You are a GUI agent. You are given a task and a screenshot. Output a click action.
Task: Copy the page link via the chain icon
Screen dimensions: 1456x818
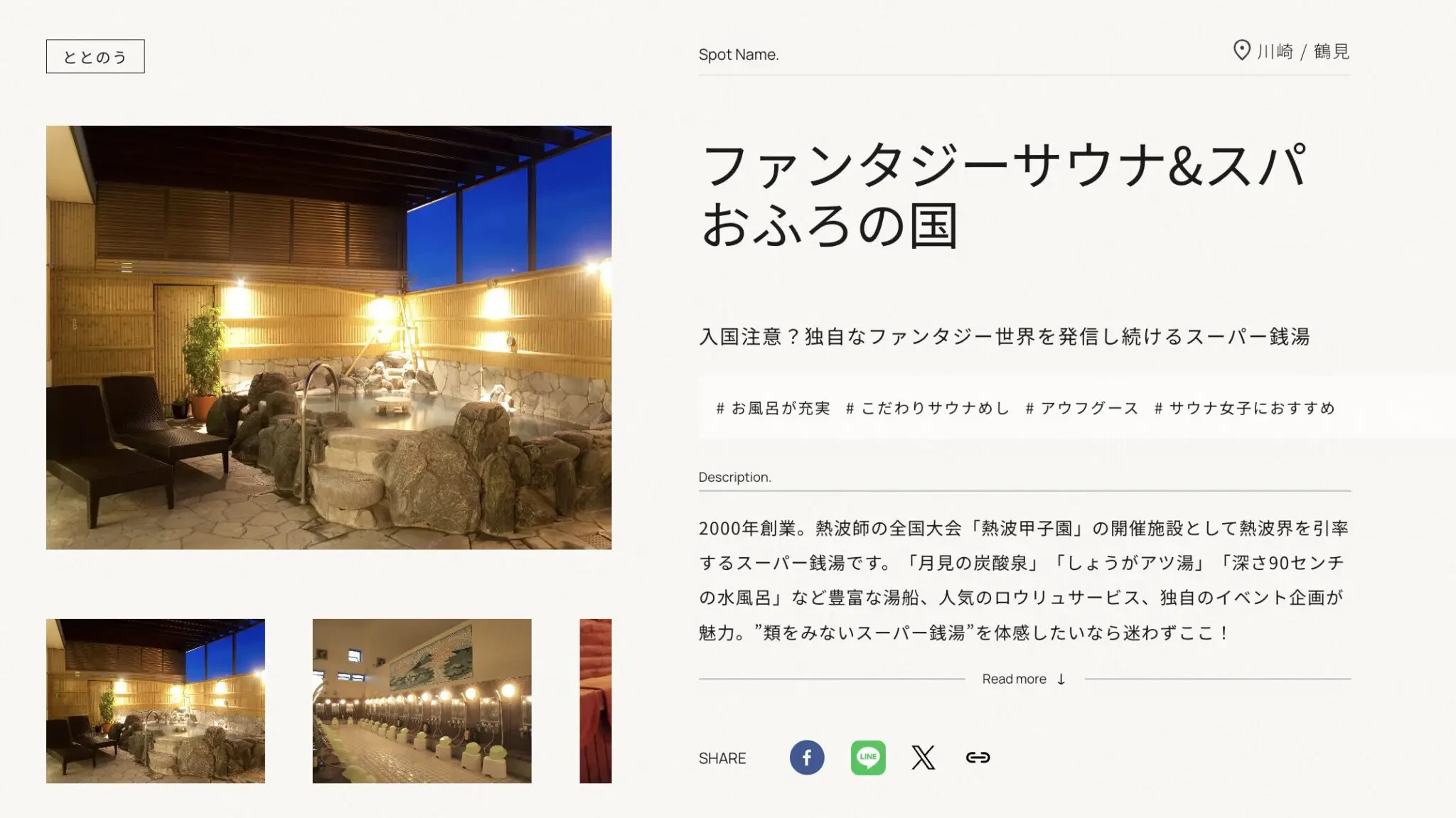[x=978, y=758]
